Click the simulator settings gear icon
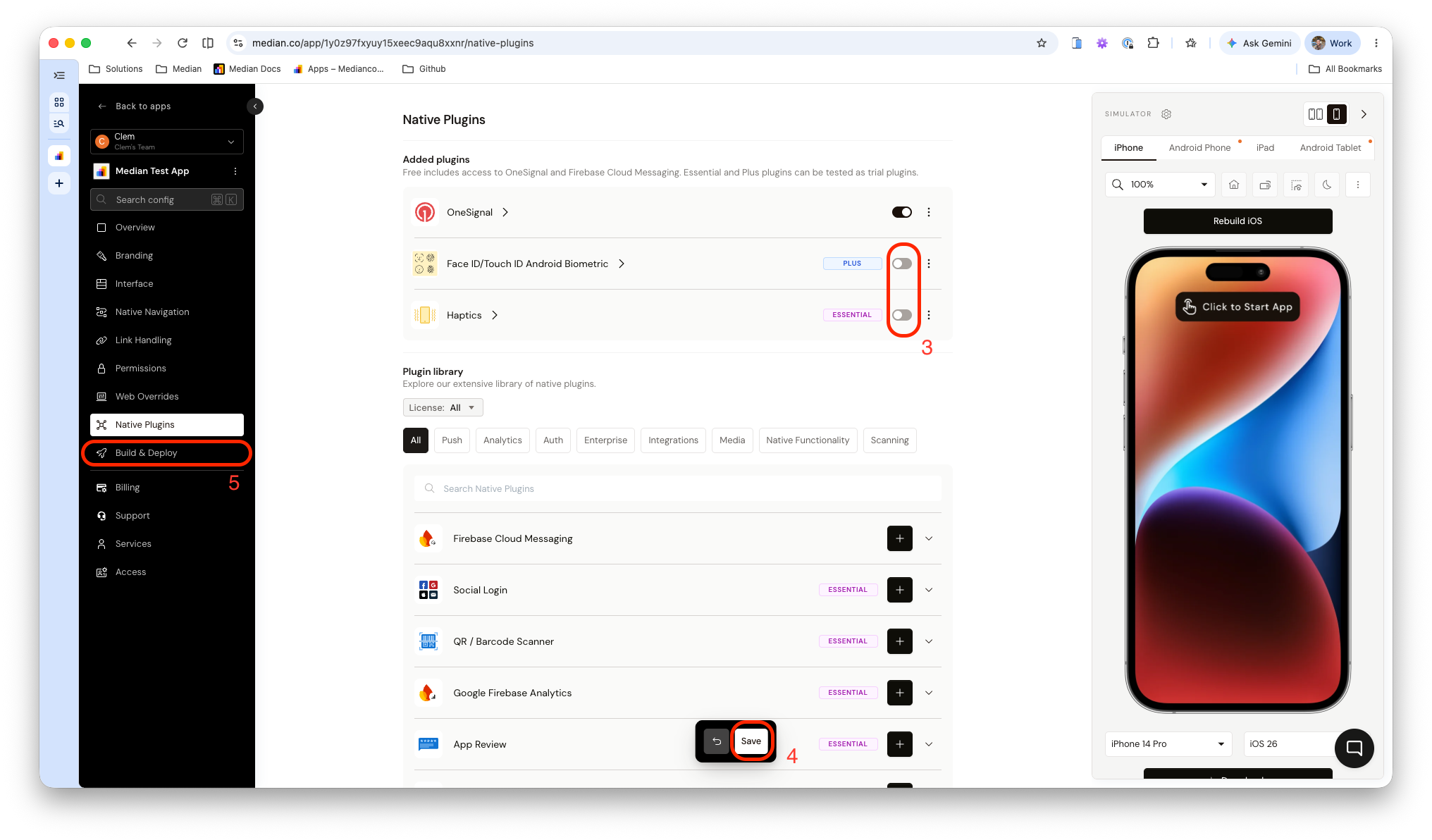This screenshot has height=840, width=1432. (x=1166, y=114)
